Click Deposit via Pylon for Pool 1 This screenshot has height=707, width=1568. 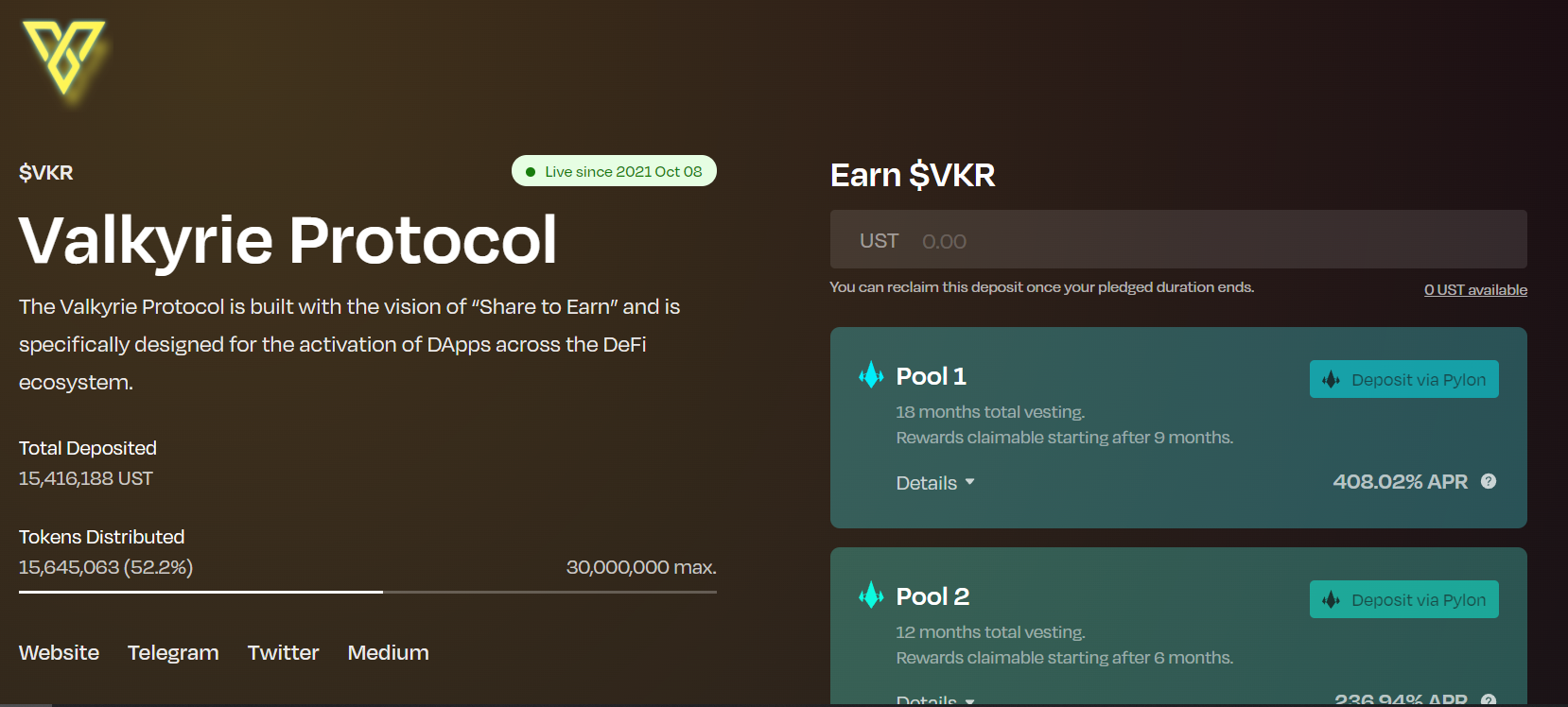coord(1403,379)
